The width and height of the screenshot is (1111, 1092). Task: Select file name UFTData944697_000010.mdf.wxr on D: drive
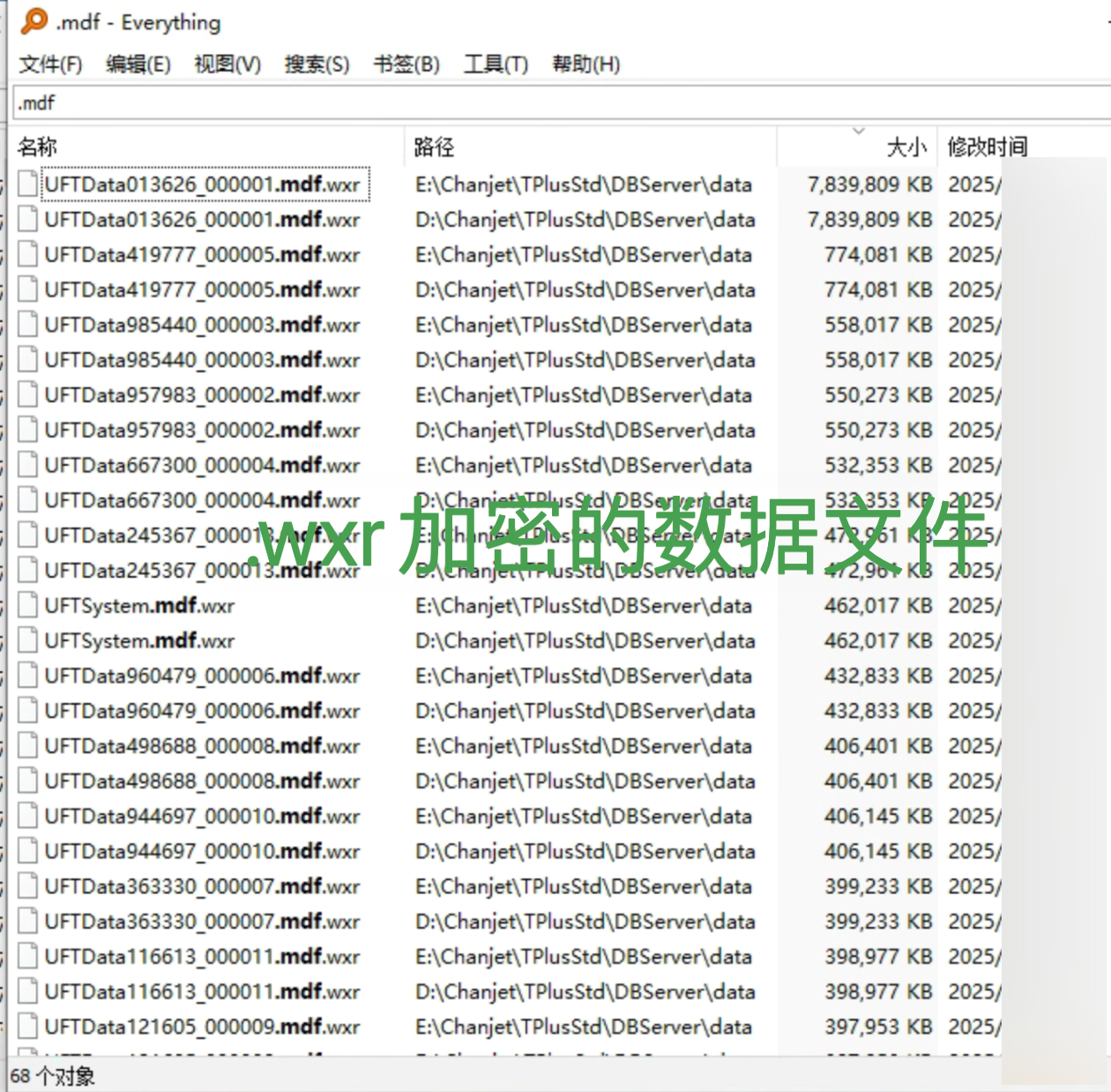click(x=202, y=851)
